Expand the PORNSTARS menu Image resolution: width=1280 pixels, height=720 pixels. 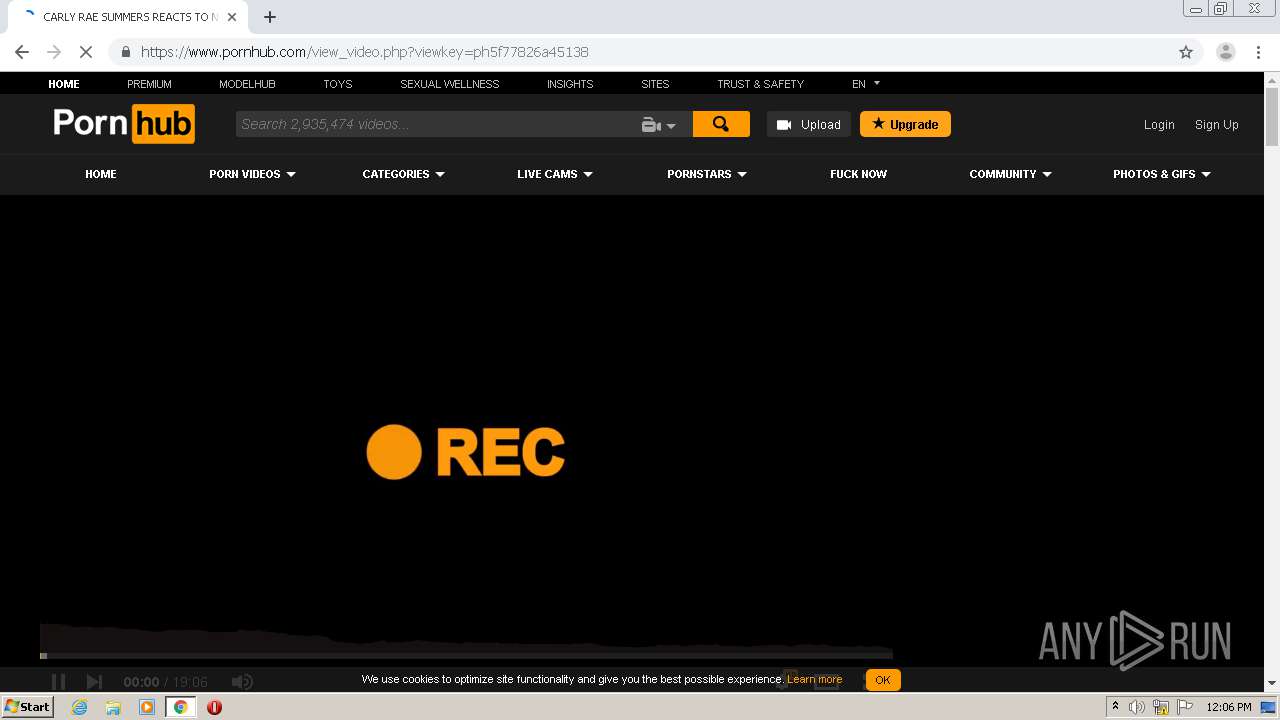pyautogui.click(x=707, y=174)
